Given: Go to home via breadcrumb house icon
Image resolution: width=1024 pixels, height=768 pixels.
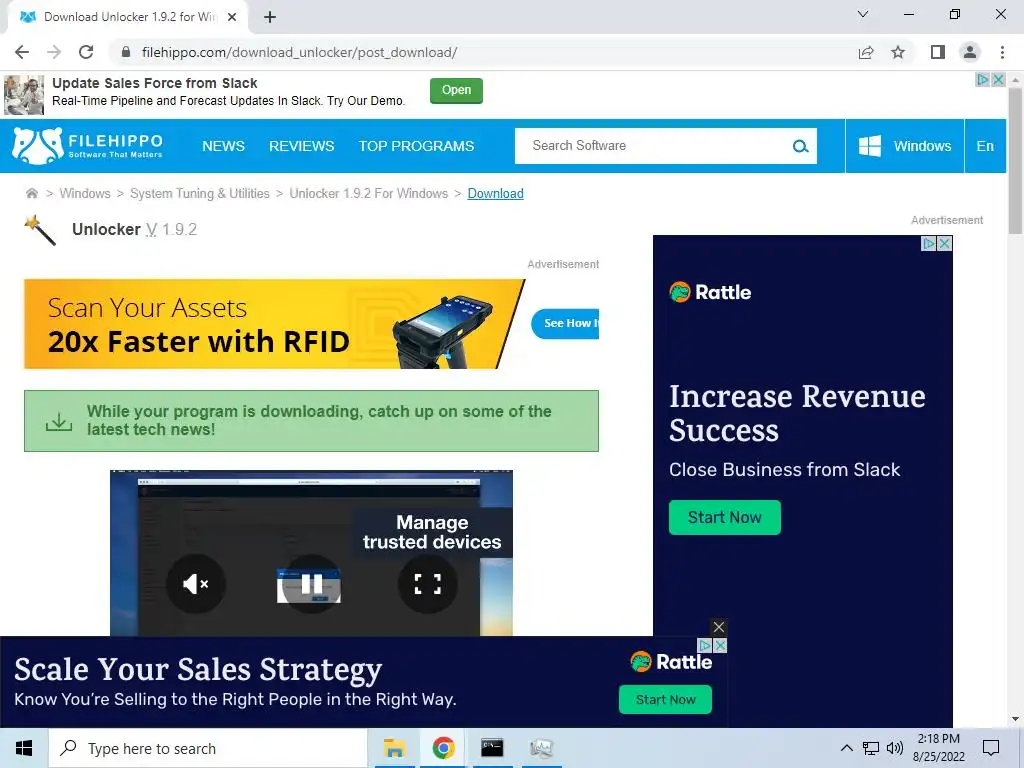Looking at the screenshot, I should [x=31, y=193].
